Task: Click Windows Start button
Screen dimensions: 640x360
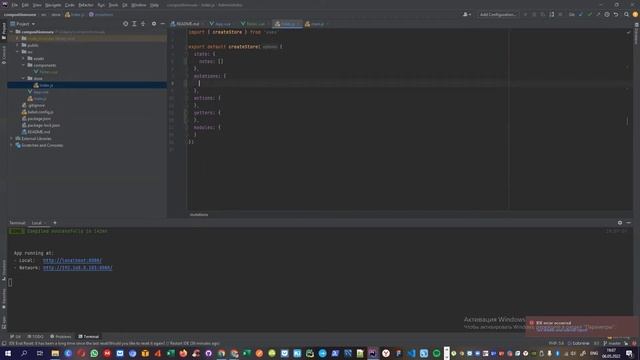Action: [8, 353]
